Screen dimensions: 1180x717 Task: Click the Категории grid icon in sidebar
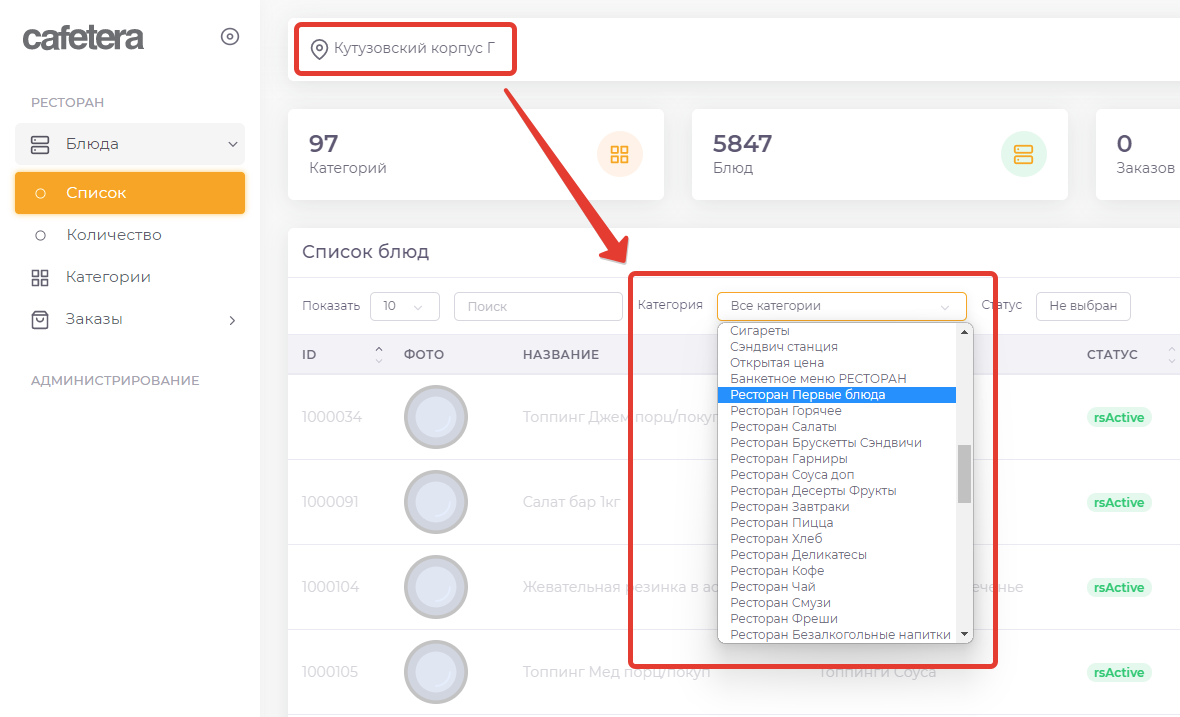[40, 277]
